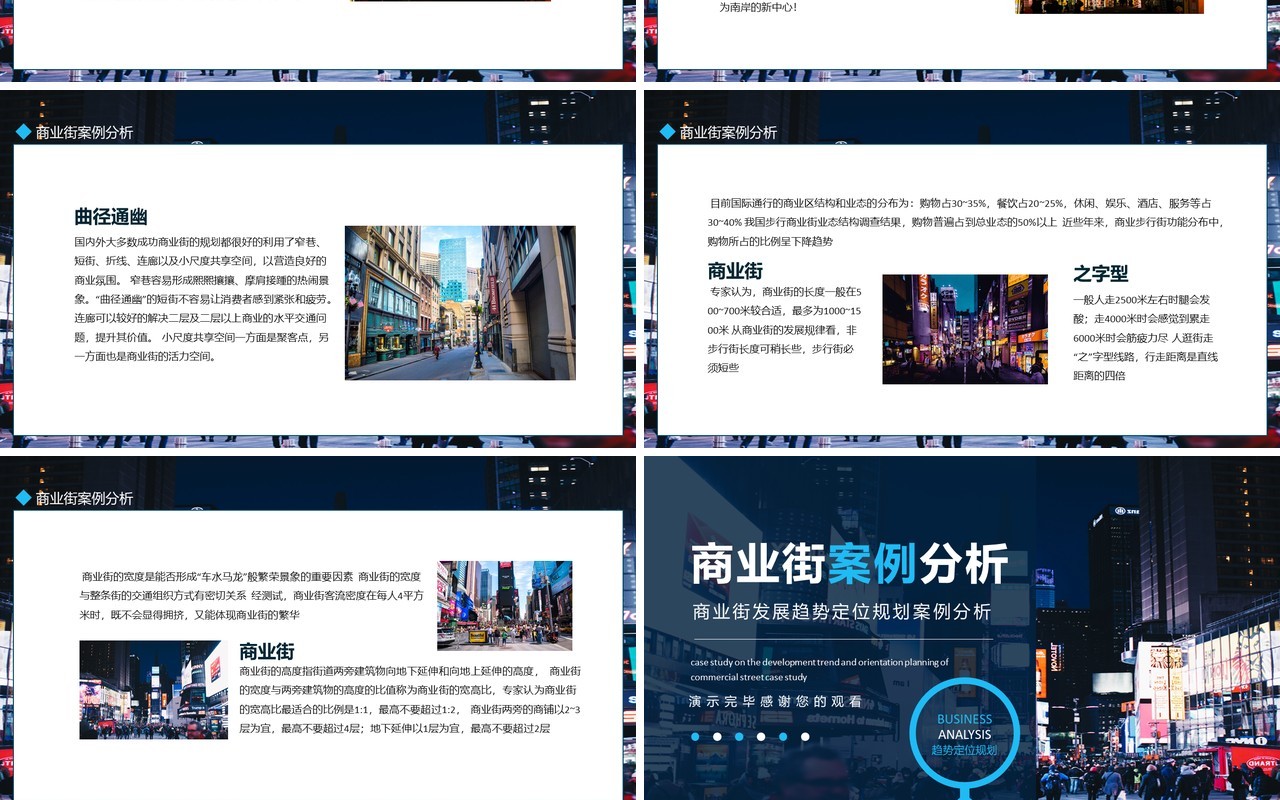Click the blue diamond icon on the 之字型 slide
1280x800 pixels.
coord(668,131)
